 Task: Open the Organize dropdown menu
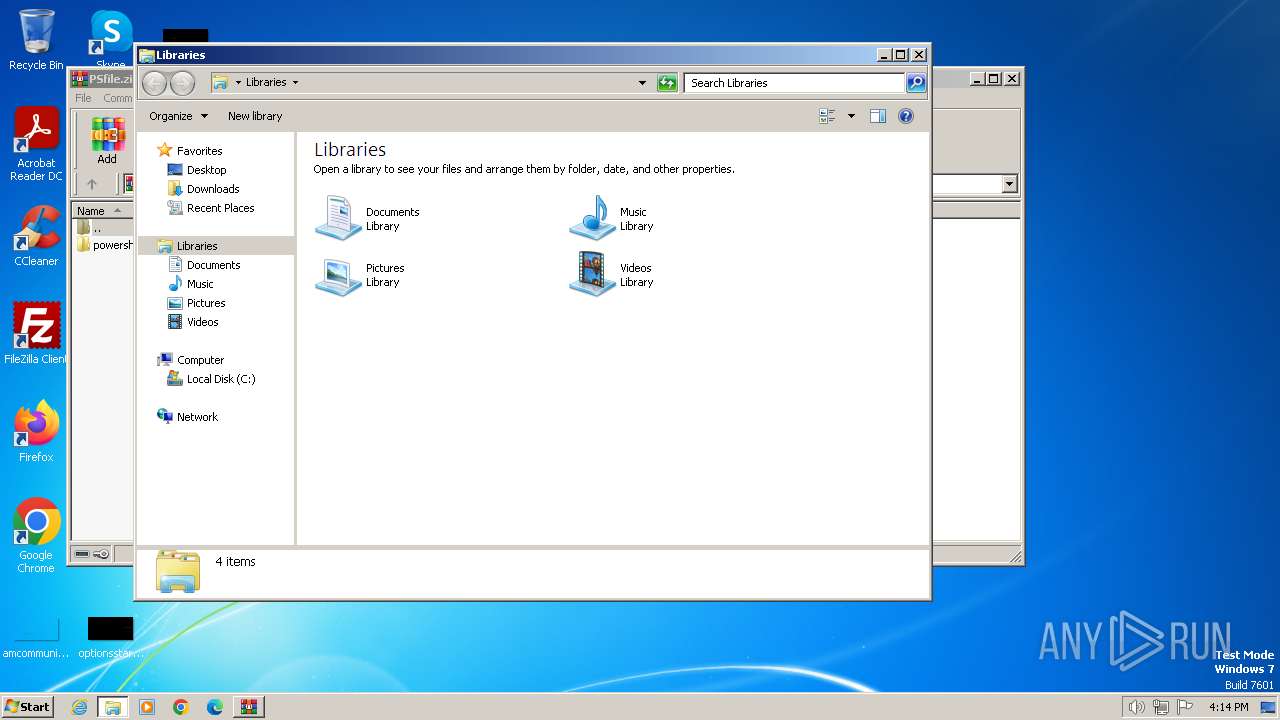pyautogui.click(x=178, y=116)
